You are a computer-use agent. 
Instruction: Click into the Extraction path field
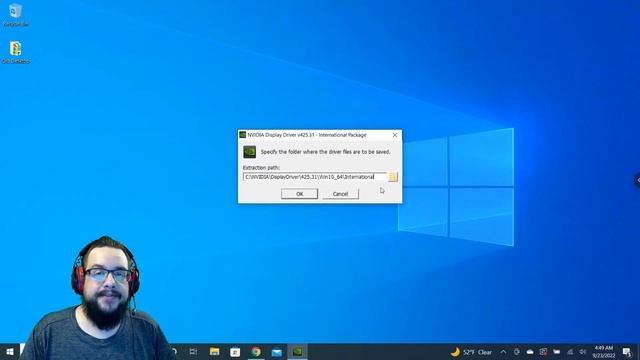coord(314,177)
